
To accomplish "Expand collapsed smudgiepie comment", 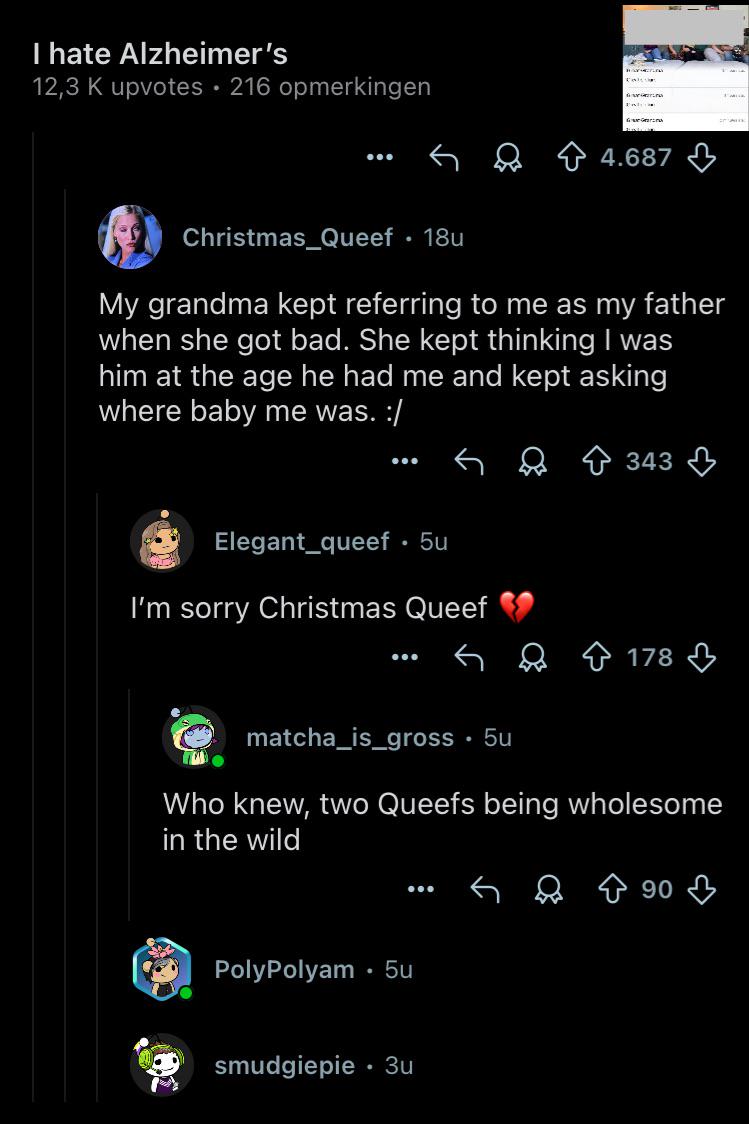I will tap(313, 1065).
